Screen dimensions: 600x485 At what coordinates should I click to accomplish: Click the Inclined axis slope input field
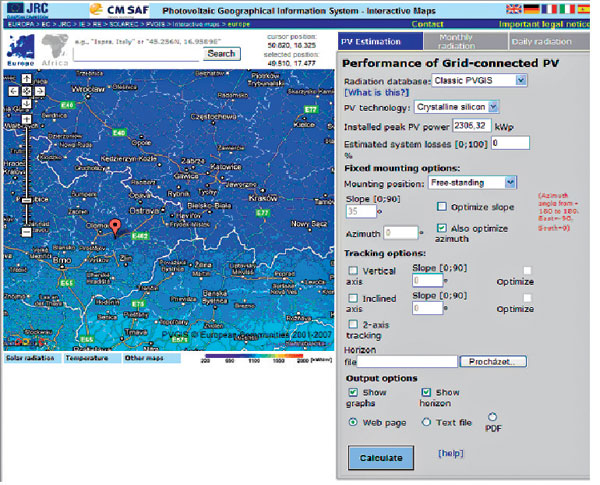tap(427, 308)
